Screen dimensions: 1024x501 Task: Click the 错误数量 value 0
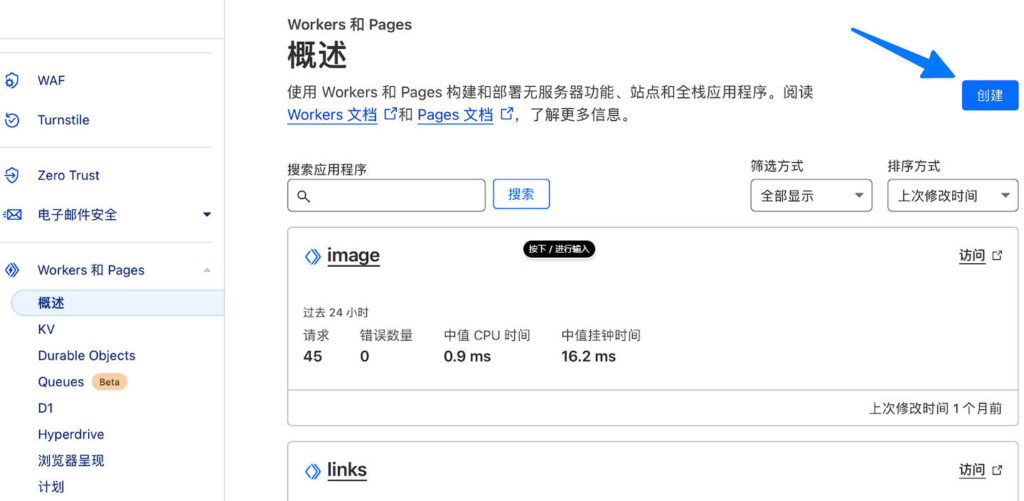pos(364,357)
